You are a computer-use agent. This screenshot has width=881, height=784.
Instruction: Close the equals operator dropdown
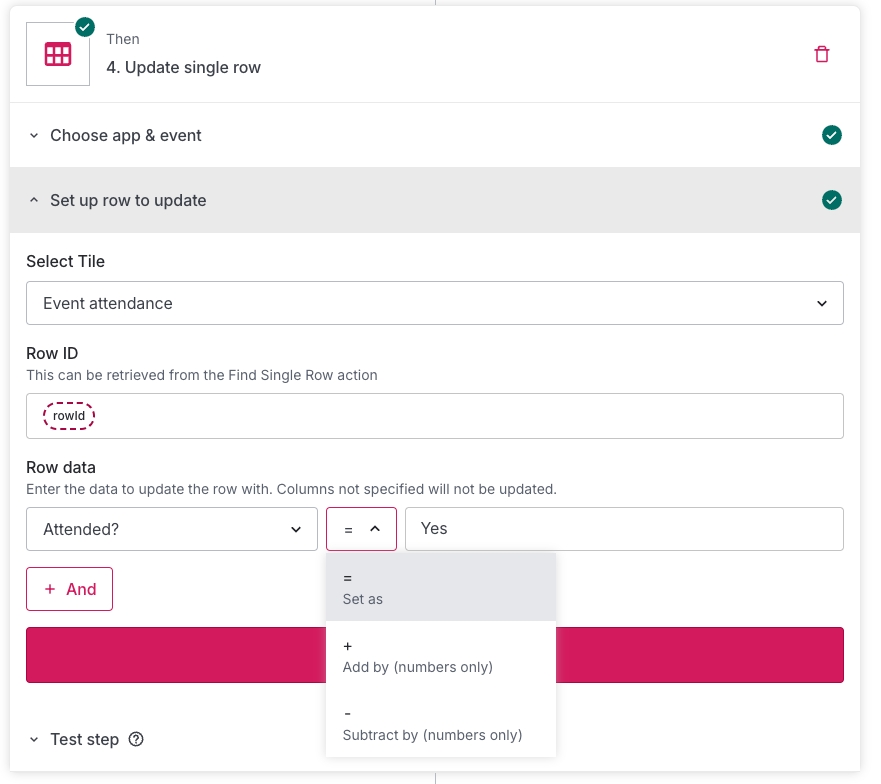click(x=361, y=529)
